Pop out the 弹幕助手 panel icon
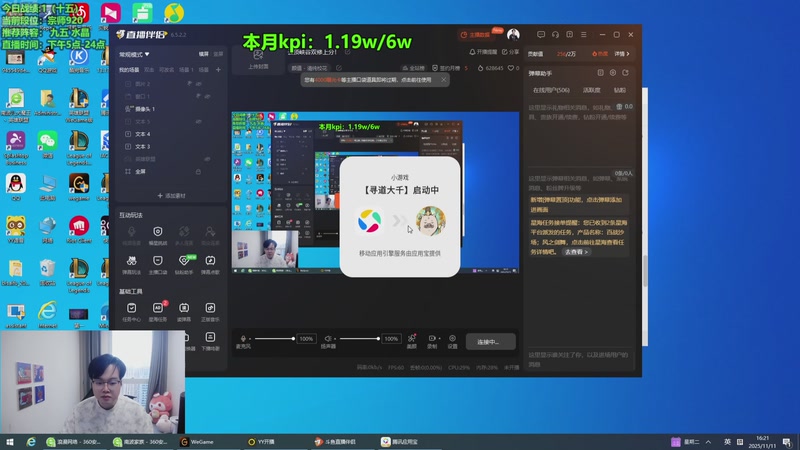 tap(626, 73)
